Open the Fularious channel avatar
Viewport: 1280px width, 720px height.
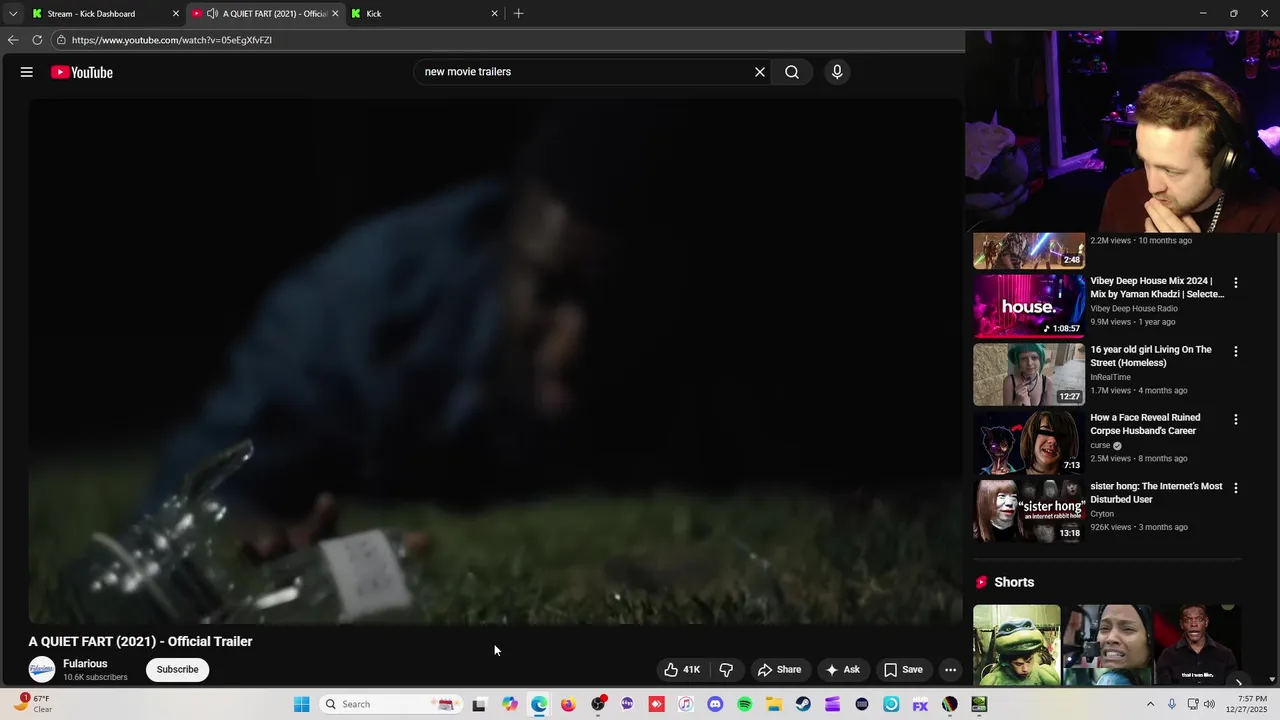(x=42, y=670)
